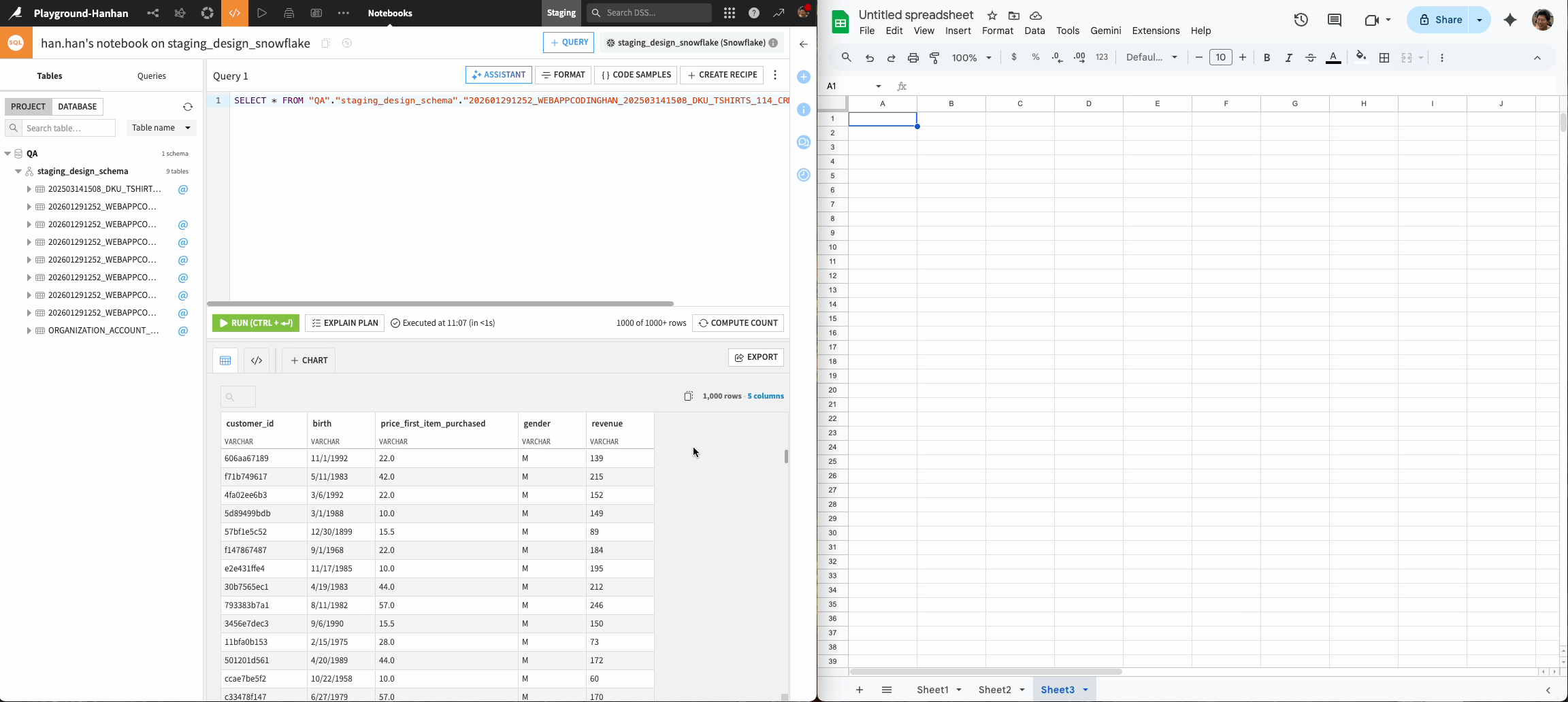Switch to Sheet1 tab
Screen dimensions: 1568x702
point(932,690)
